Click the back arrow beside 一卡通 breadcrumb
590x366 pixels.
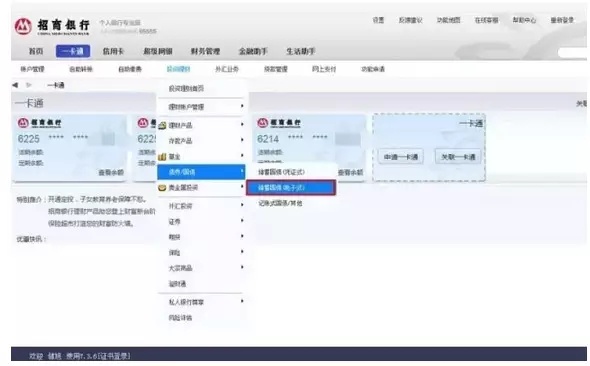15,85
